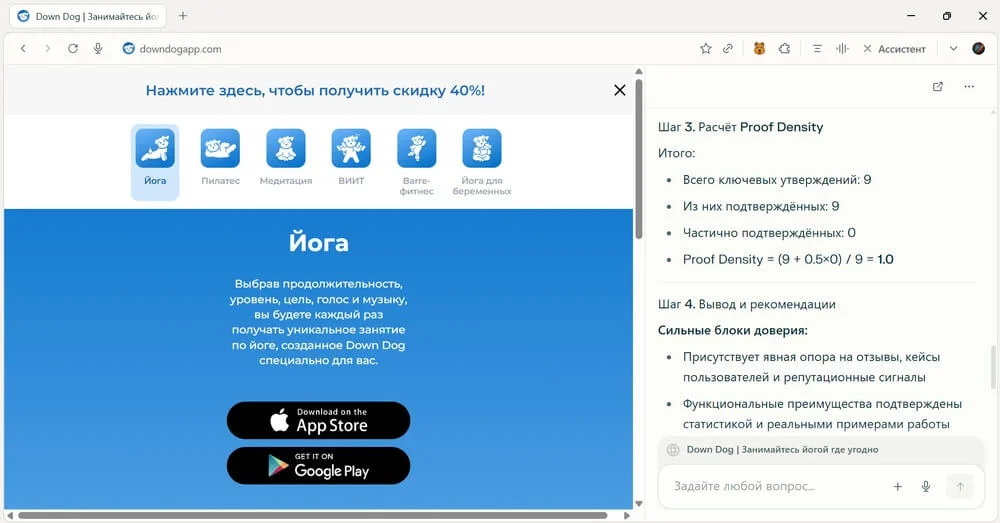Go back to the previous page
The image size is (1000, 523).
[x=23, y=48]
